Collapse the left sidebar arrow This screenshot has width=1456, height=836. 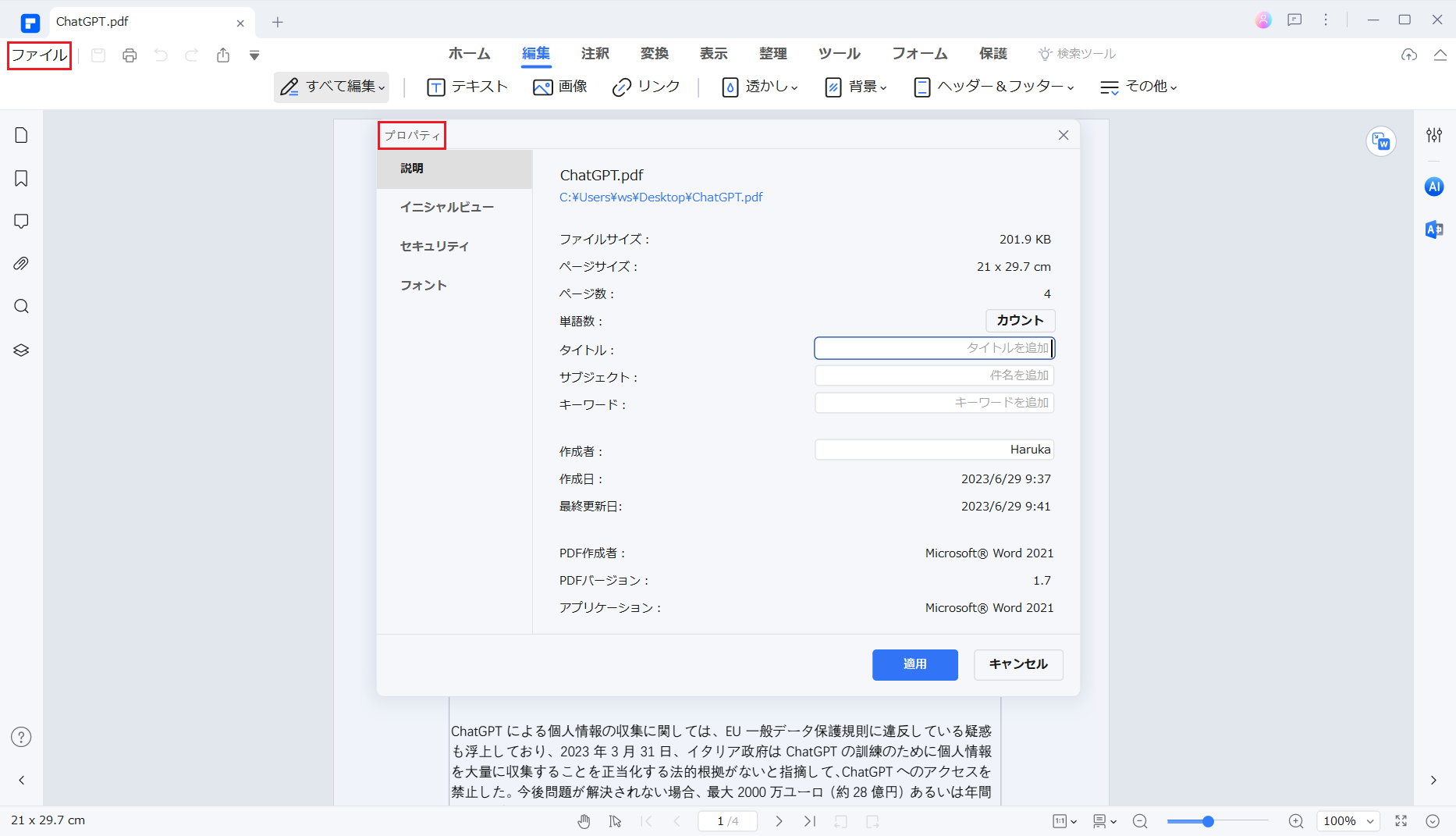point(21,780)
